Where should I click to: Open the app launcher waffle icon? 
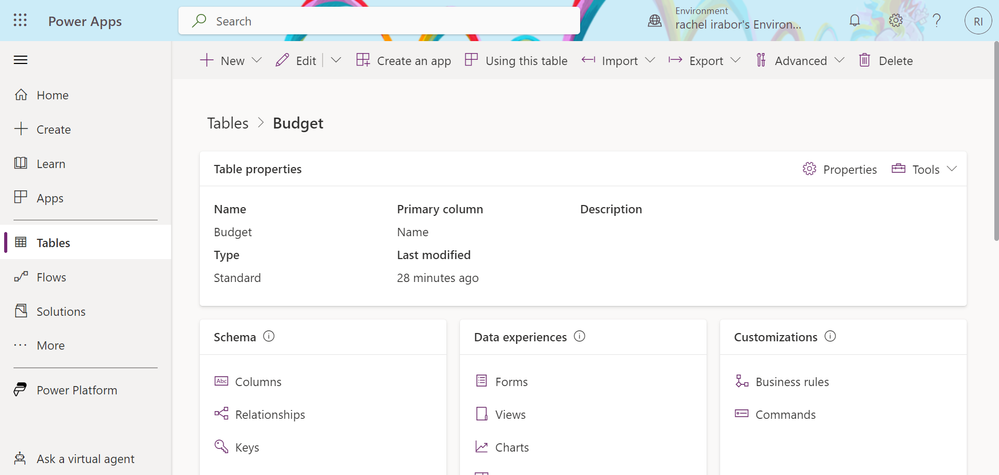(x=20, y=20)
